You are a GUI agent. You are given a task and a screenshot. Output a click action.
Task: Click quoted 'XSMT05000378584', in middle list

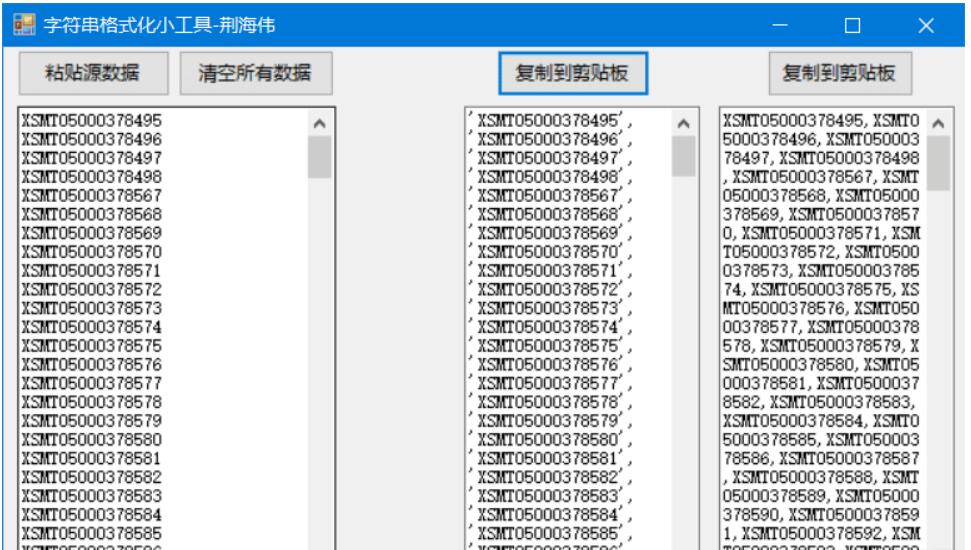[x=551, y=515]
